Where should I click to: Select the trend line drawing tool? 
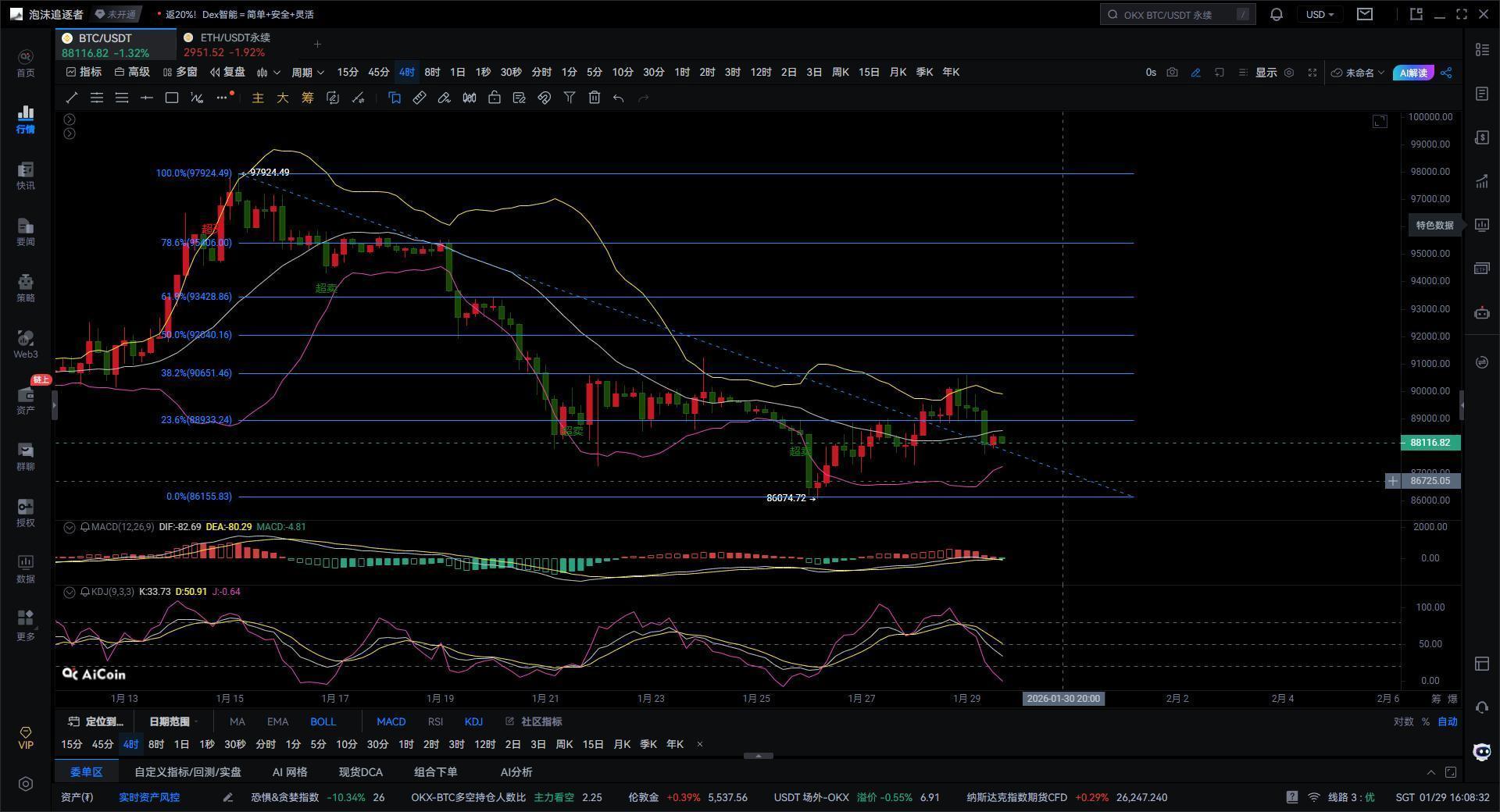tap(72, 98)
